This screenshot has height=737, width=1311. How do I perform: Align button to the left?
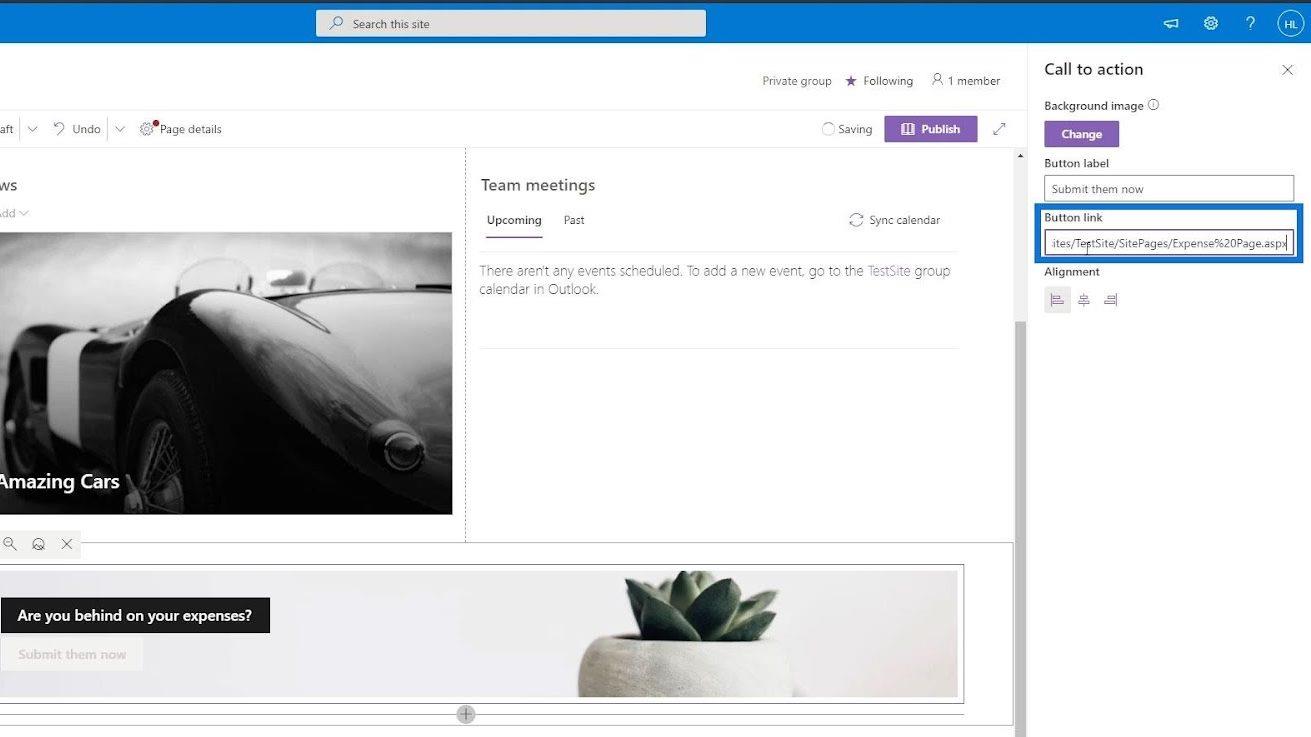(x=1057, y=300)
